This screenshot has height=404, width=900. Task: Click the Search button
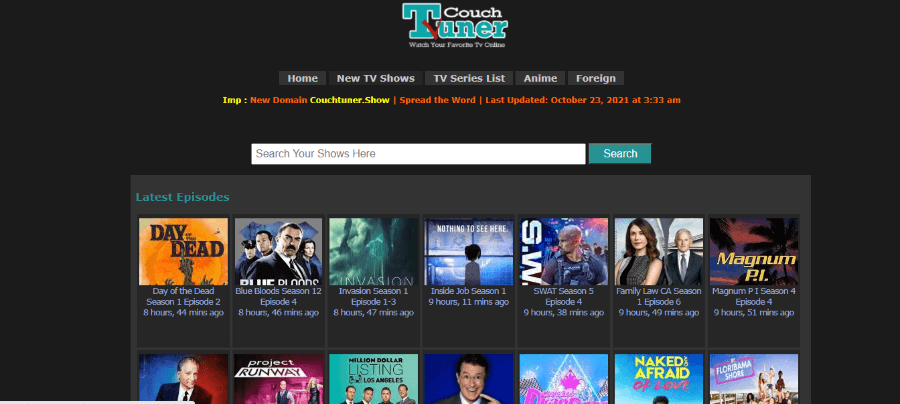point(620,154)
